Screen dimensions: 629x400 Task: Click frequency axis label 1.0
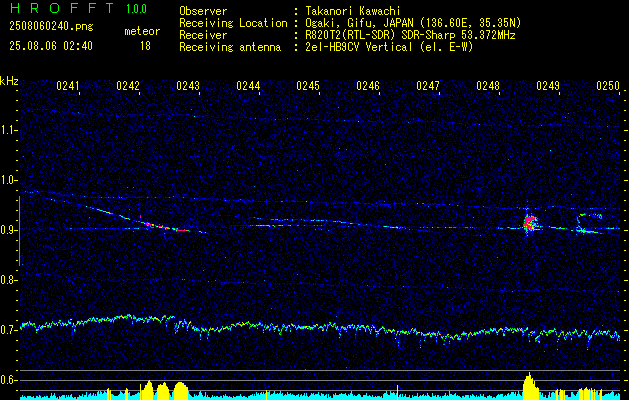[x=8, y=180]
